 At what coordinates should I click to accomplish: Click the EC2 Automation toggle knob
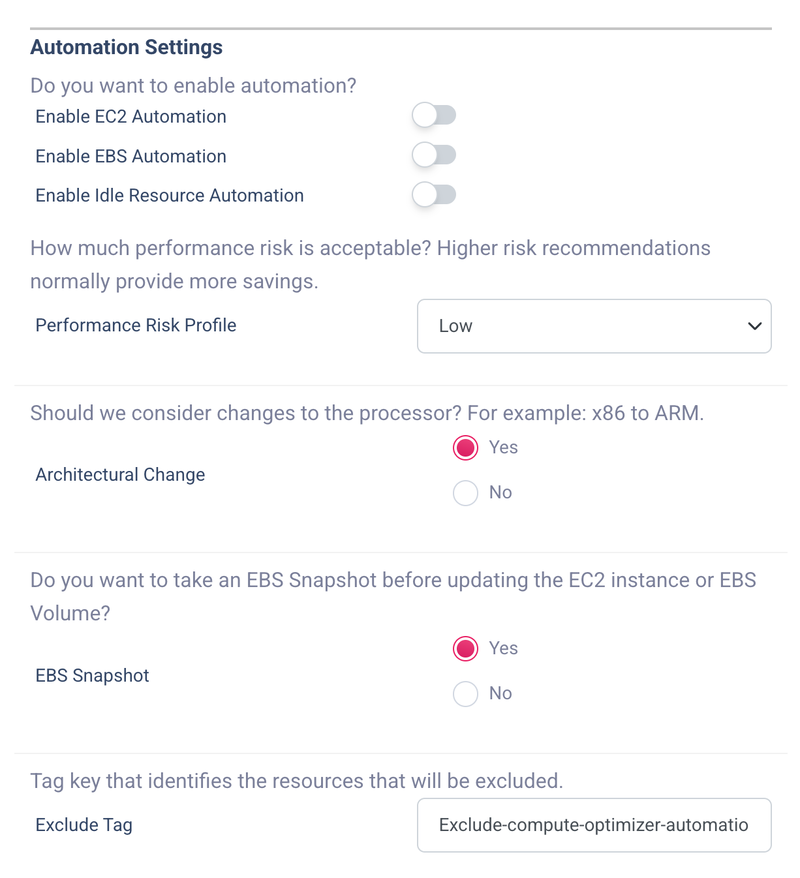[423, 115]
